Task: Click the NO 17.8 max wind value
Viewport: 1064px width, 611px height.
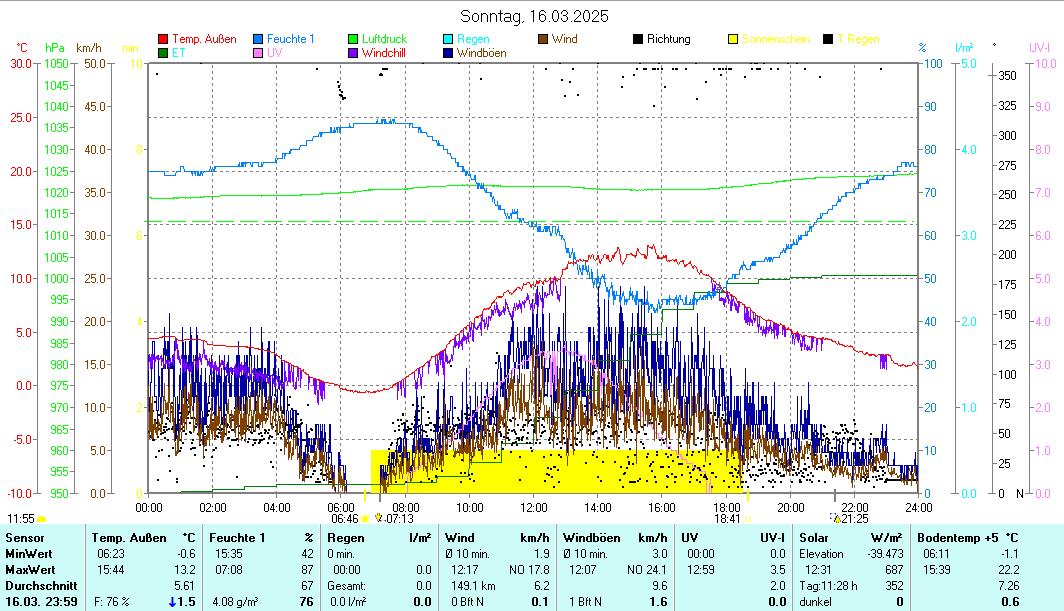Action: [529, 570]
